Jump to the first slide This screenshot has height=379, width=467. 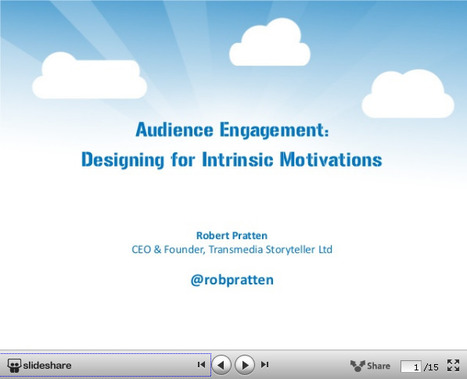pos(201,365)
